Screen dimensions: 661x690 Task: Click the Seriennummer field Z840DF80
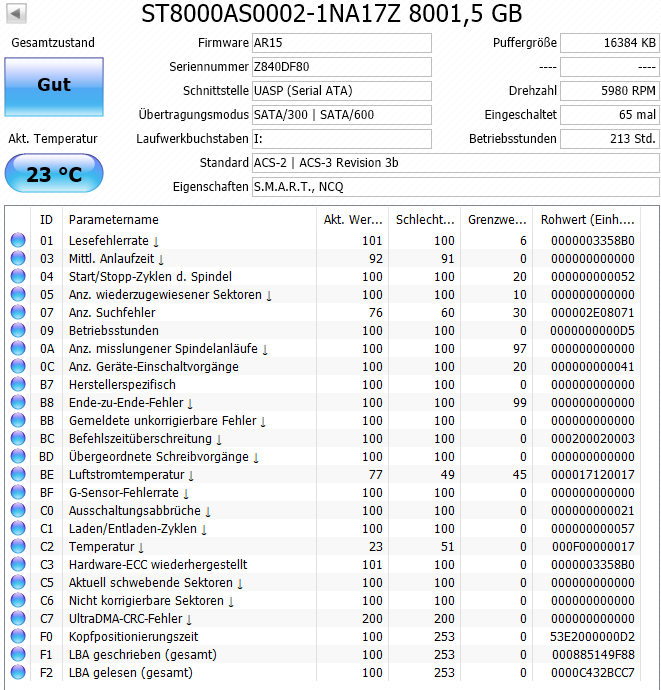tap(342, 67)
